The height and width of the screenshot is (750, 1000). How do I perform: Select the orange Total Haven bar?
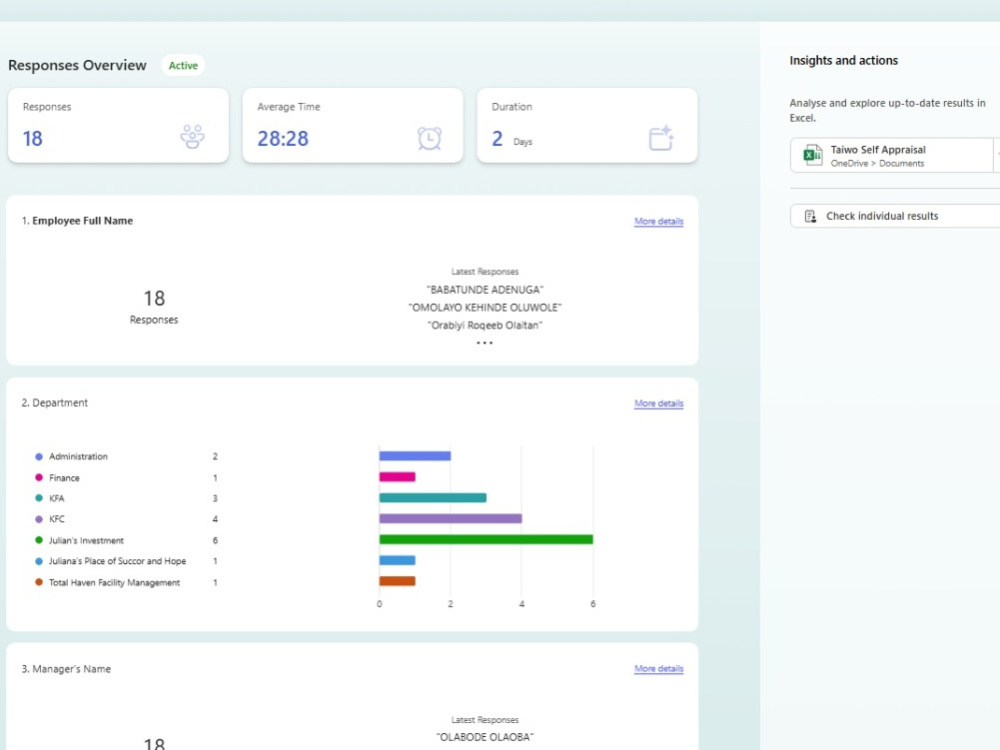tap(397, 581)
